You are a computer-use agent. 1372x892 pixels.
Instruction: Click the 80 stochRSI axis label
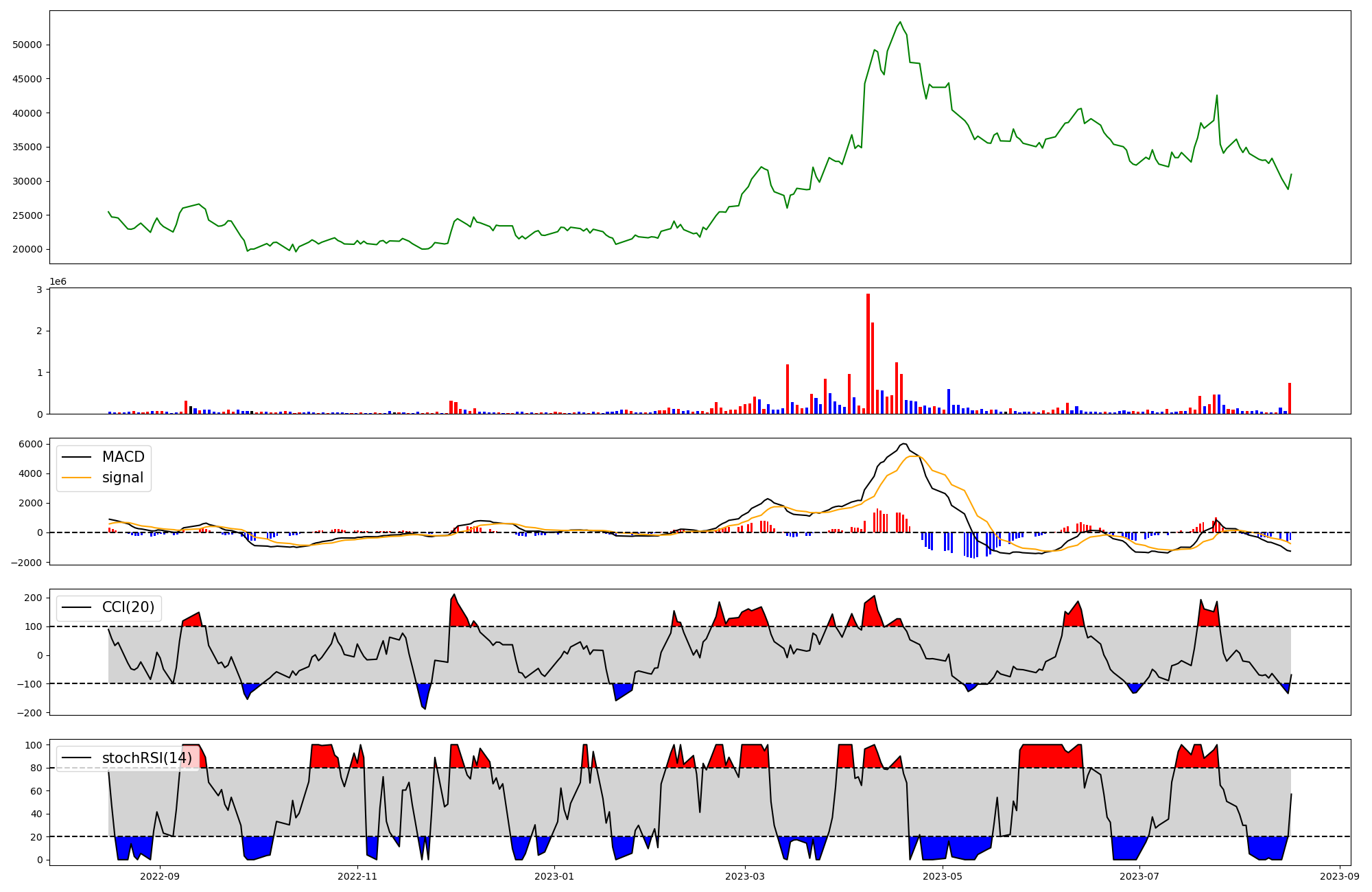(x=36, y=768)
